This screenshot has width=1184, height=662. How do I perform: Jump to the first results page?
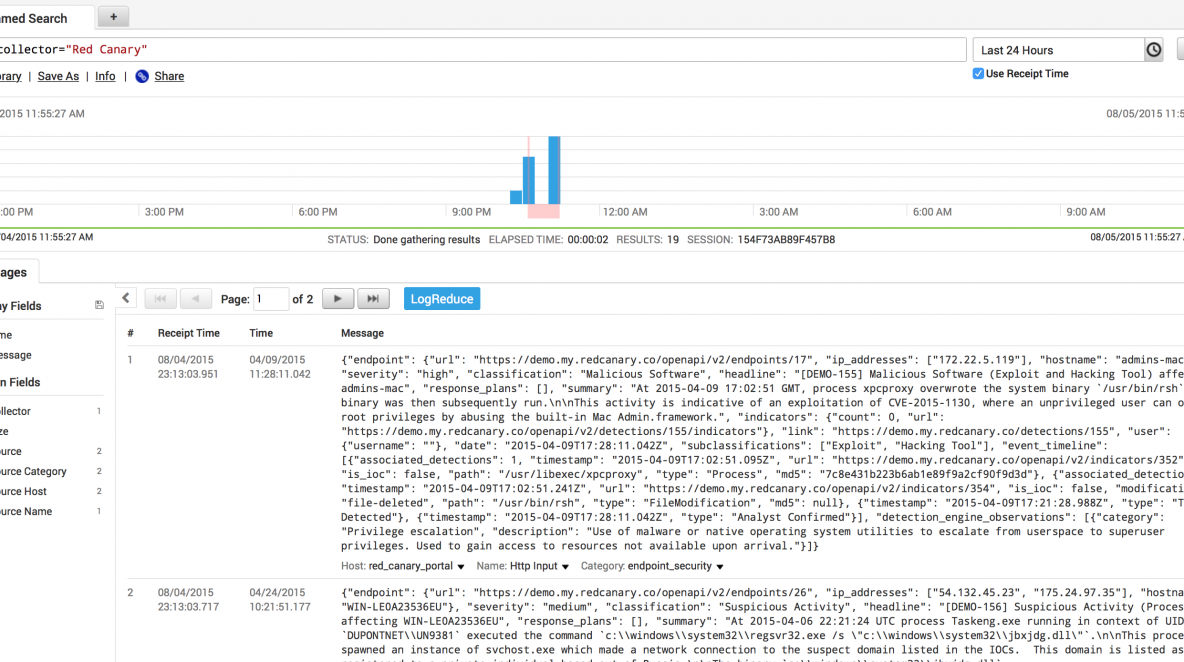coord(160,299)
